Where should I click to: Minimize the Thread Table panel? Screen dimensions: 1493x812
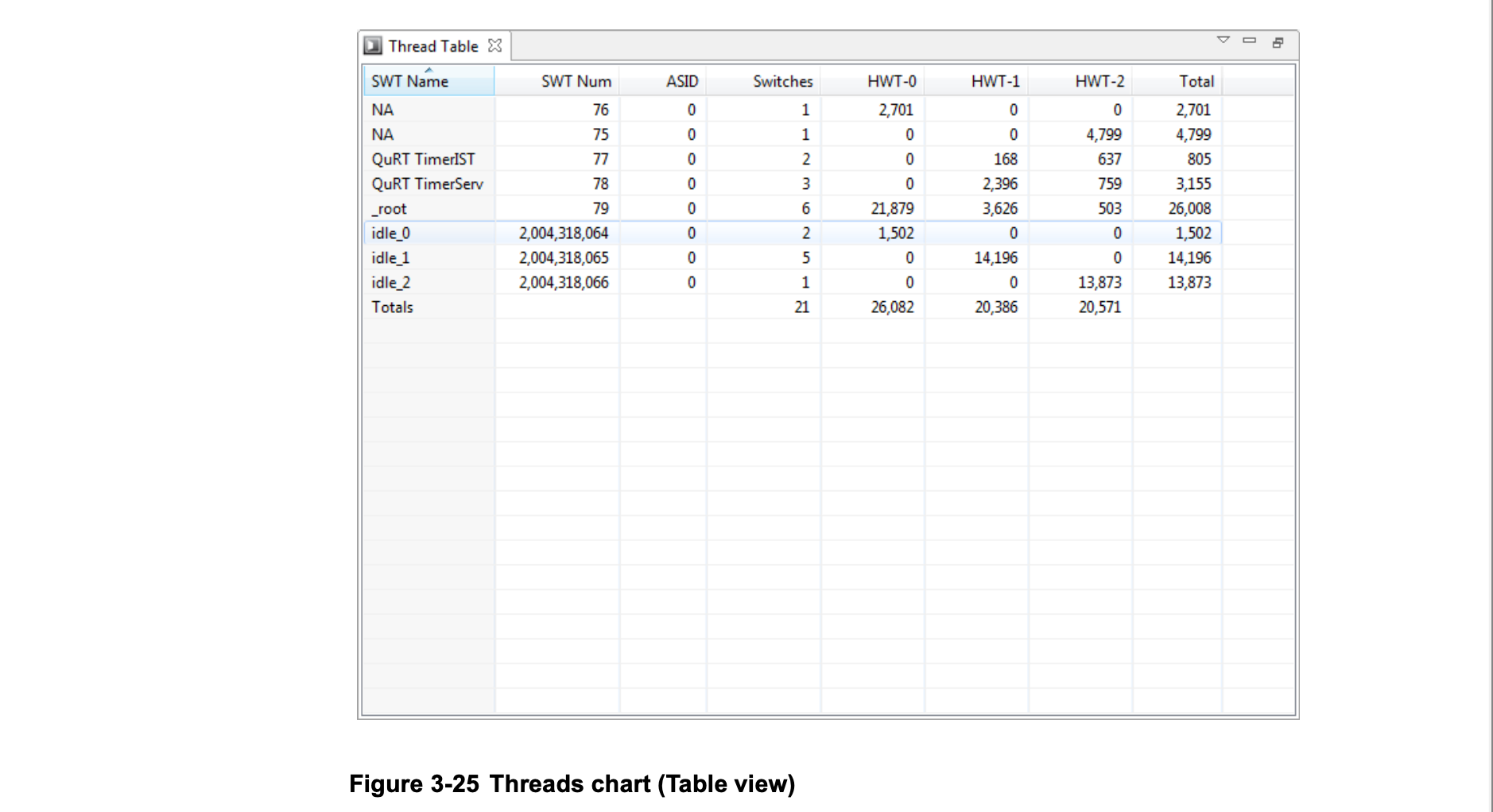(x=1250, y=41)
